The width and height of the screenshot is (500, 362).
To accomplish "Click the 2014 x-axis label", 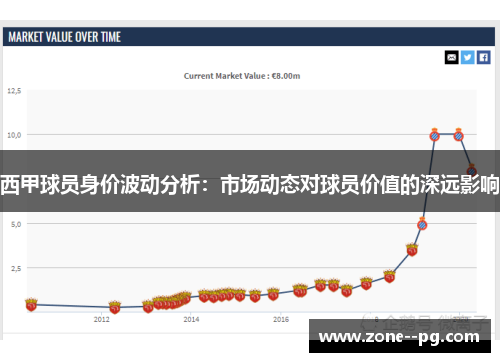I will (191, 319).
